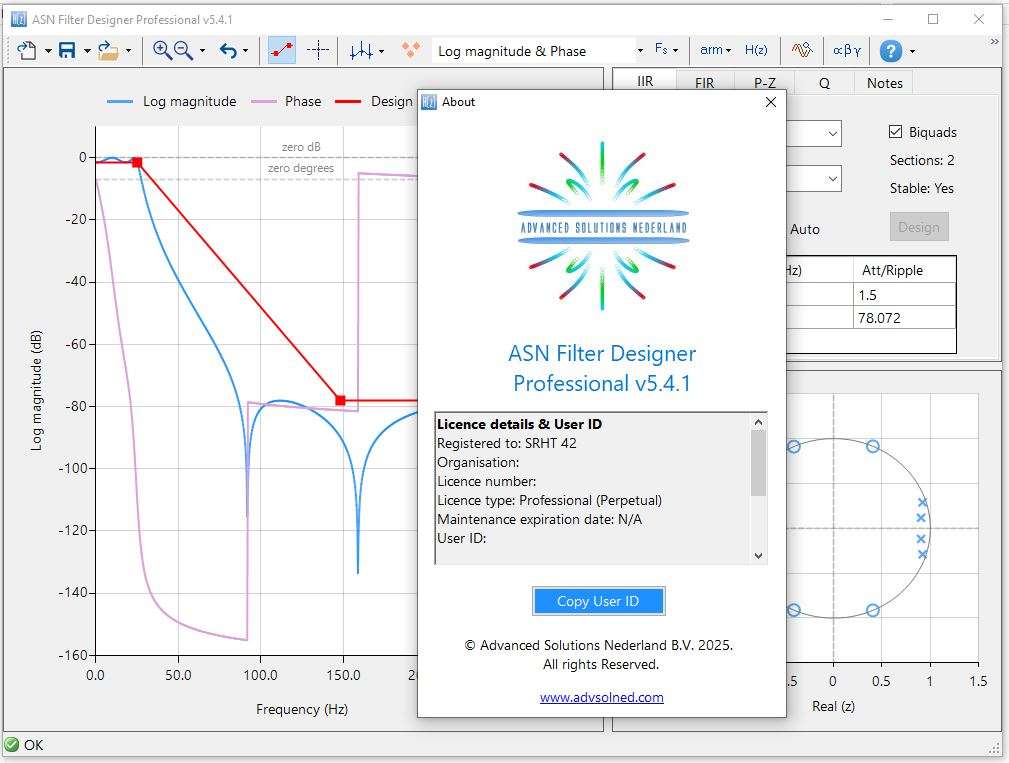Toggle the Biquads checkbox
Viewport: 1009px width, 763px height.
(896, 132)
